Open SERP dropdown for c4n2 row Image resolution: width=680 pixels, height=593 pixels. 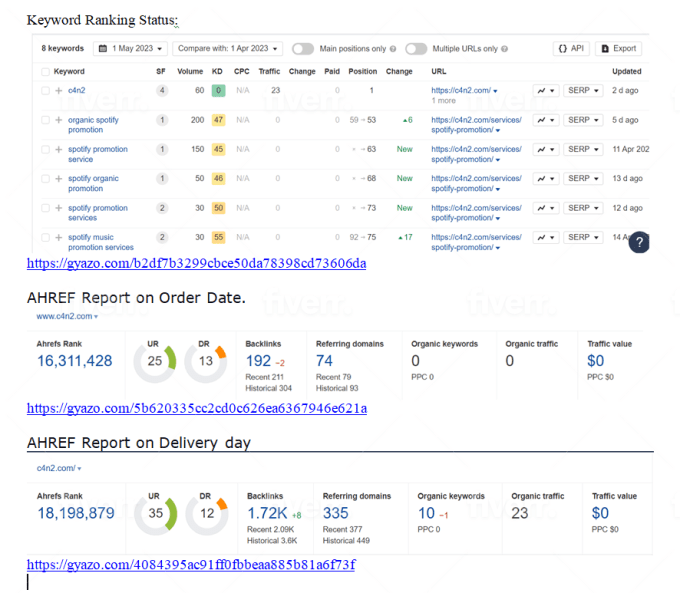click(x=583, y=91)
